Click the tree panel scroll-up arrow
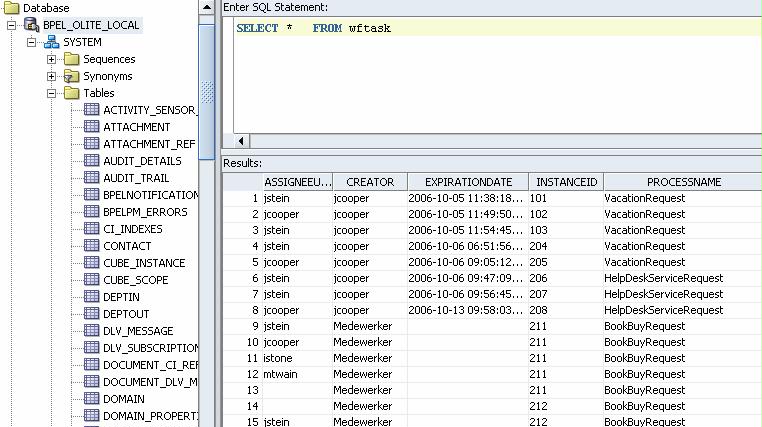The width and height of the screenshot is (762, 427). [207, 7]
